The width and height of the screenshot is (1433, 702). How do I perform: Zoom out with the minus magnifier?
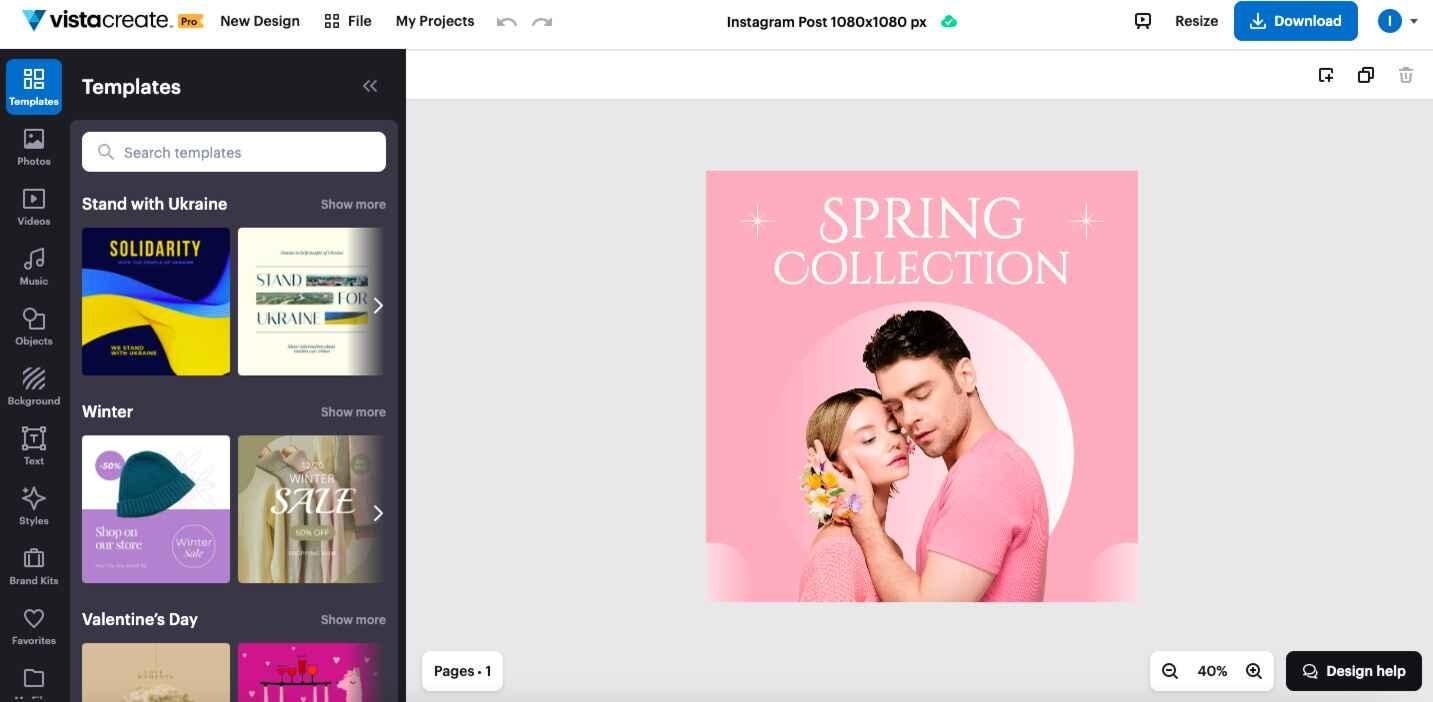pos(1170,671)
